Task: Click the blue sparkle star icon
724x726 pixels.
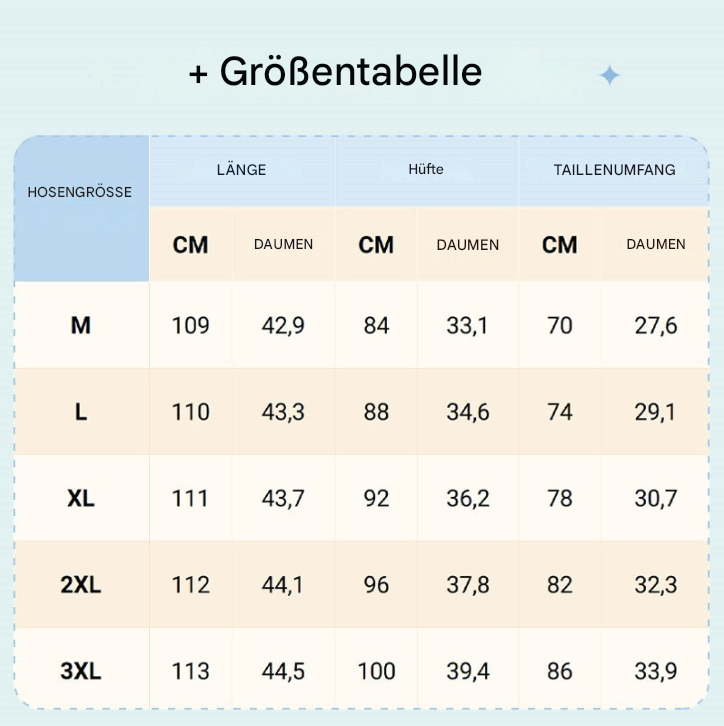Action: pos(609,75)
